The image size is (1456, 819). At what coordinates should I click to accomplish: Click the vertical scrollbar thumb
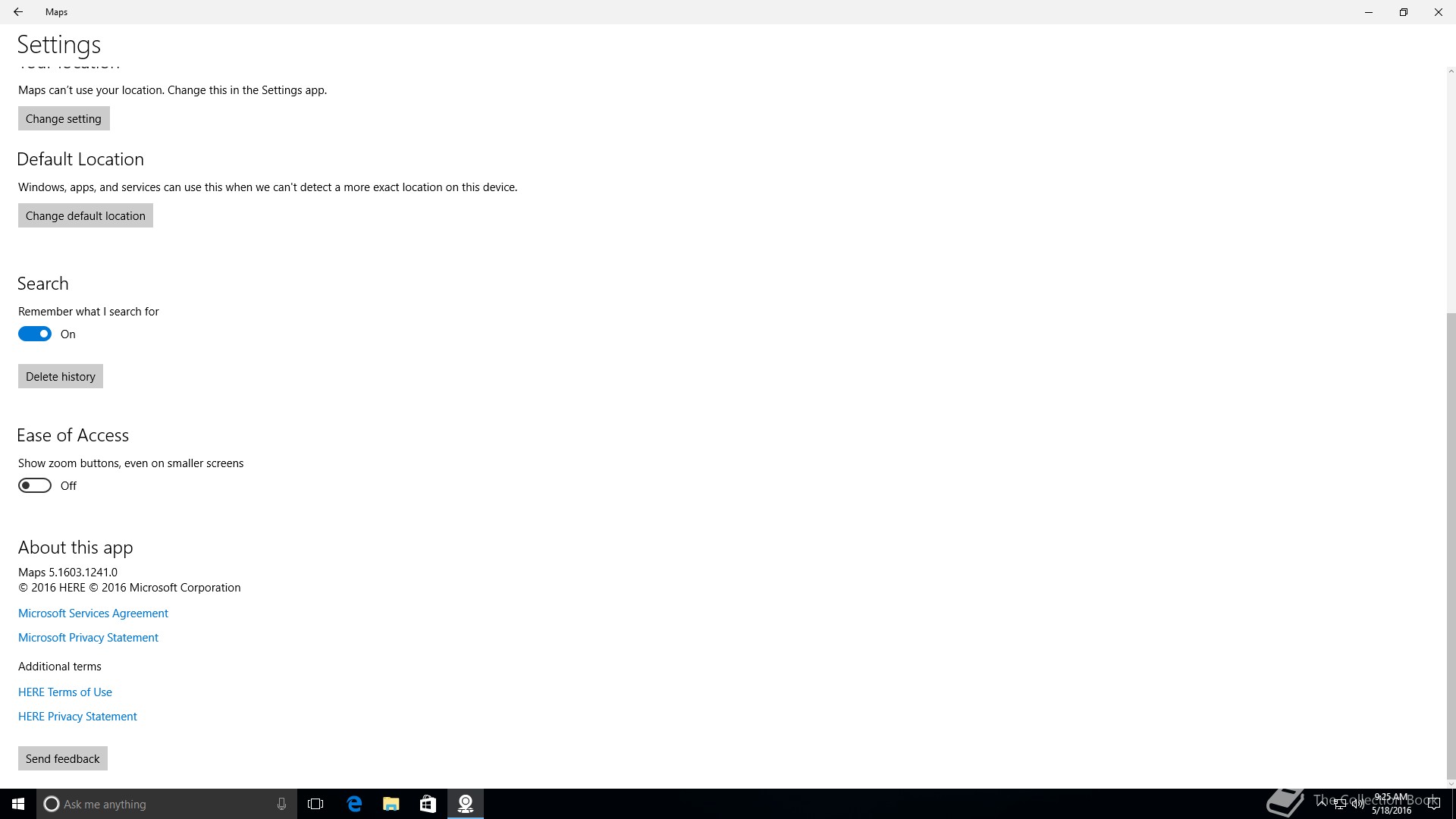(x=1451, y=546)
